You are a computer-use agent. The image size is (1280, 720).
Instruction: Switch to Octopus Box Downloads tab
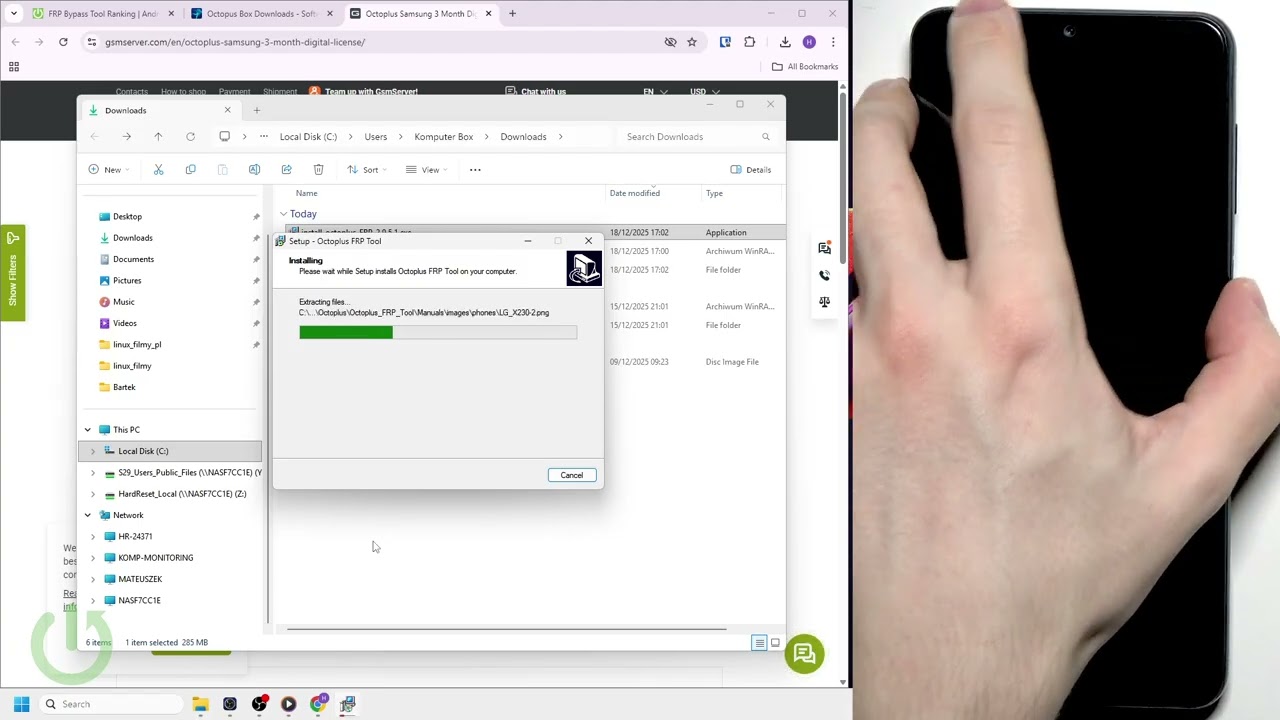[x=262, y=14]
